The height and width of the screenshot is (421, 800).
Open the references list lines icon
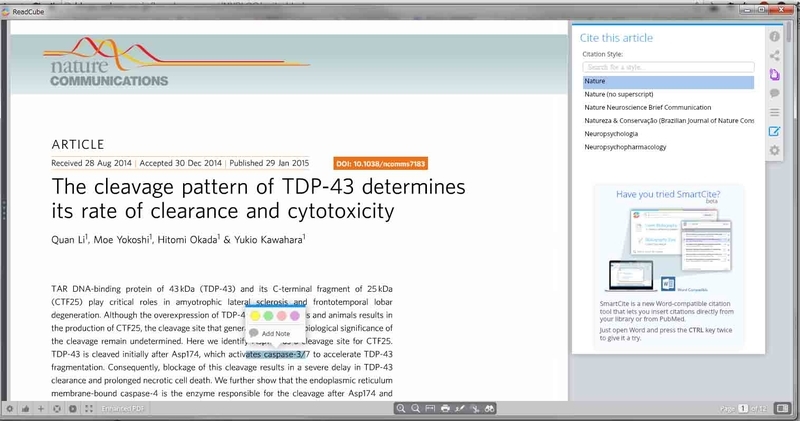774,112
